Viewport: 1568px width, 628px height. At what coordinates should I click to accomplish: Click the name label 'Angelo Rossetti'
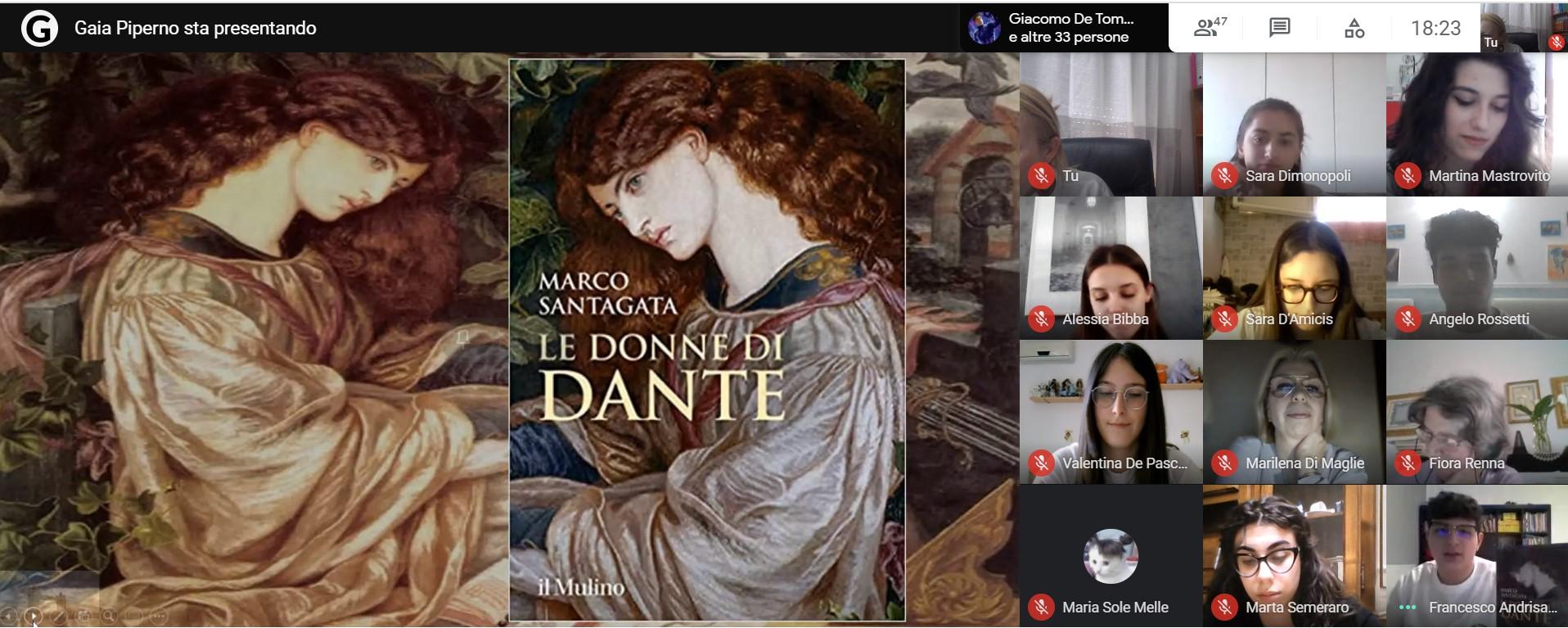pyautogui.click(x=1479, y=319)
